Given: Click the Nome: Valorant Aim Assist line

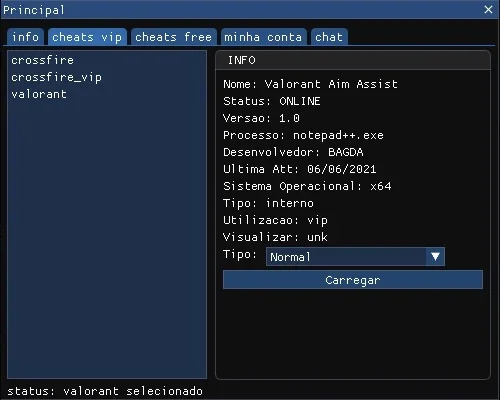Looking at the screenshot, I should coord(310,84).
